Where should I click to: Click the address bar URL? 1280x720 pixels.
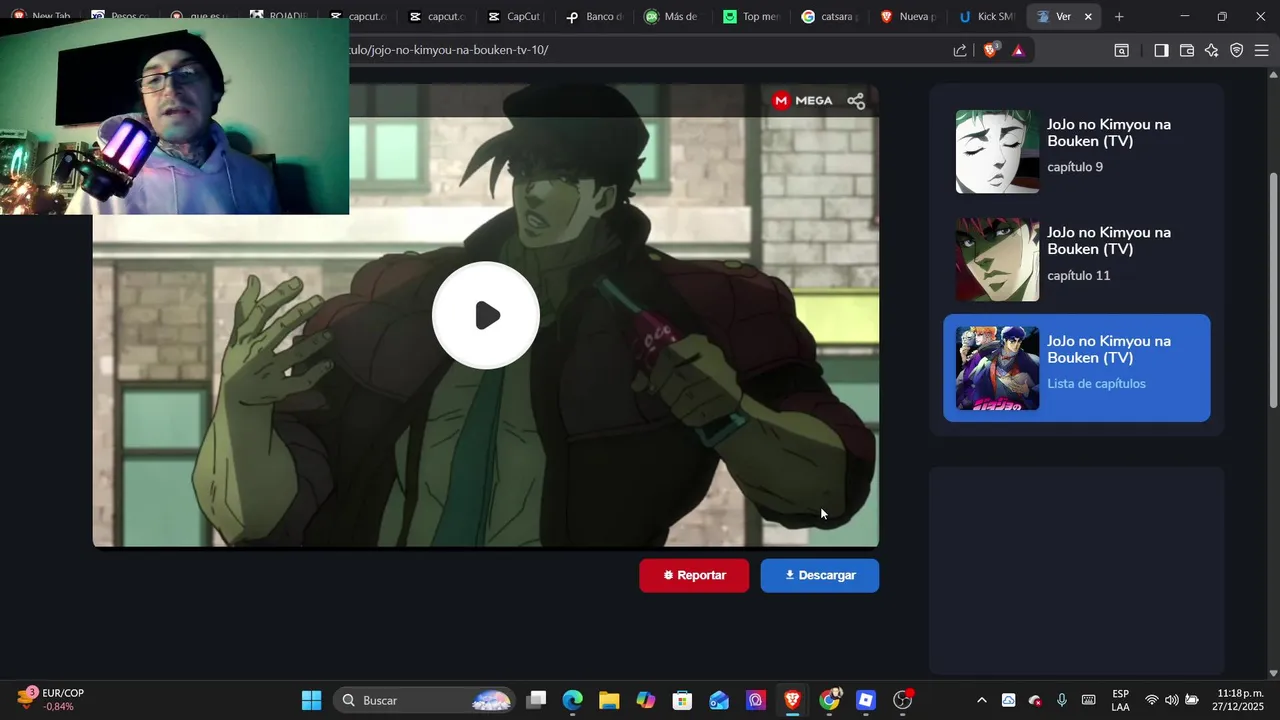point(450,50)
